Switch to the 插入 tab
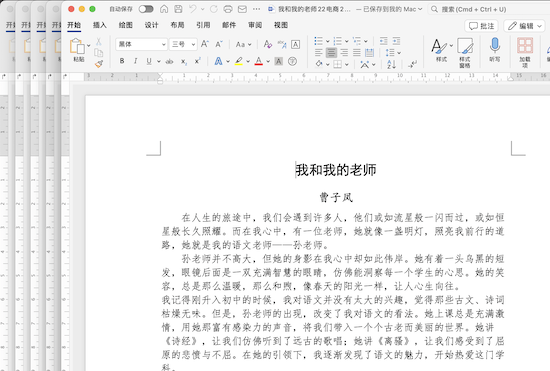Viewport: 550px width, 371px height. (100, 25)
